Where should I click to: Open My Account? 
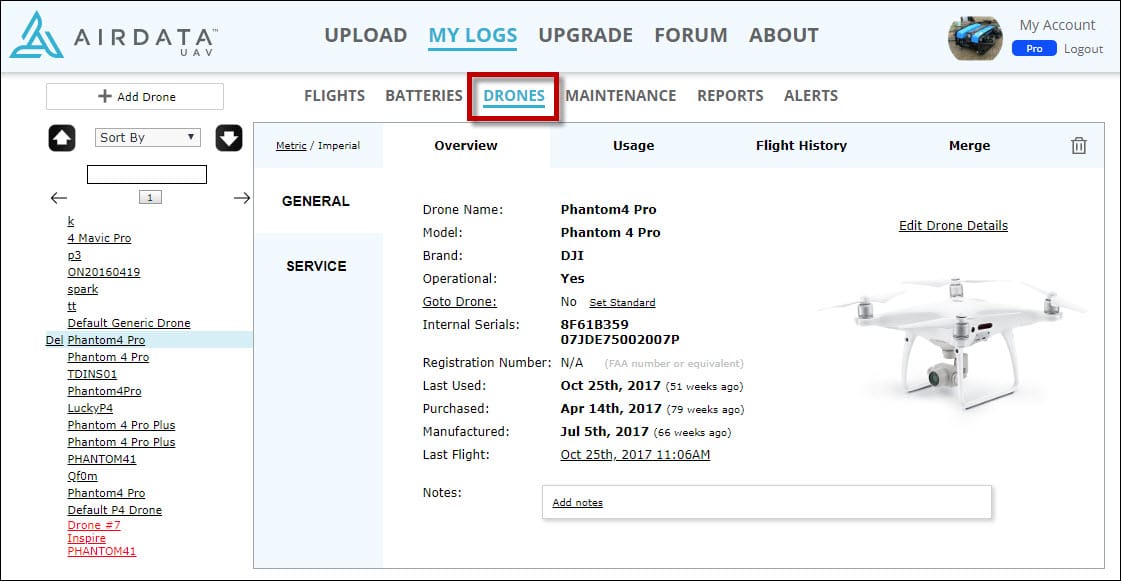[1057, 25]
